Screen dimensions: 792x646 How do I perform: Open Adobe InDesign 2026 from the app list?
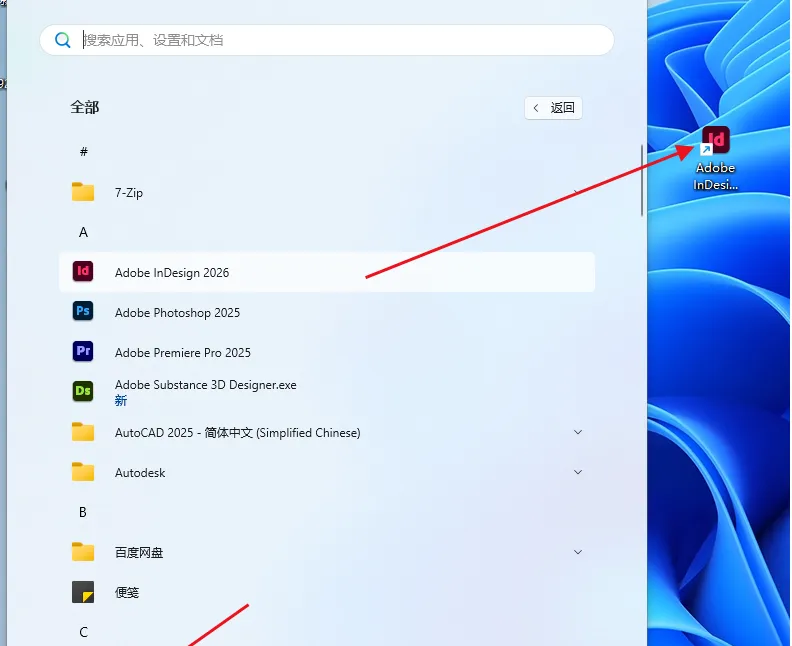327,272
